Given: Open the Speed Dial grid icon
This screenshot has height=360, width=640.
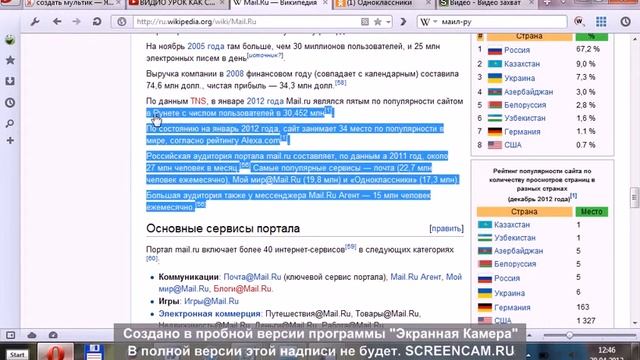Looking at the screenshot, I should point(601,22).
